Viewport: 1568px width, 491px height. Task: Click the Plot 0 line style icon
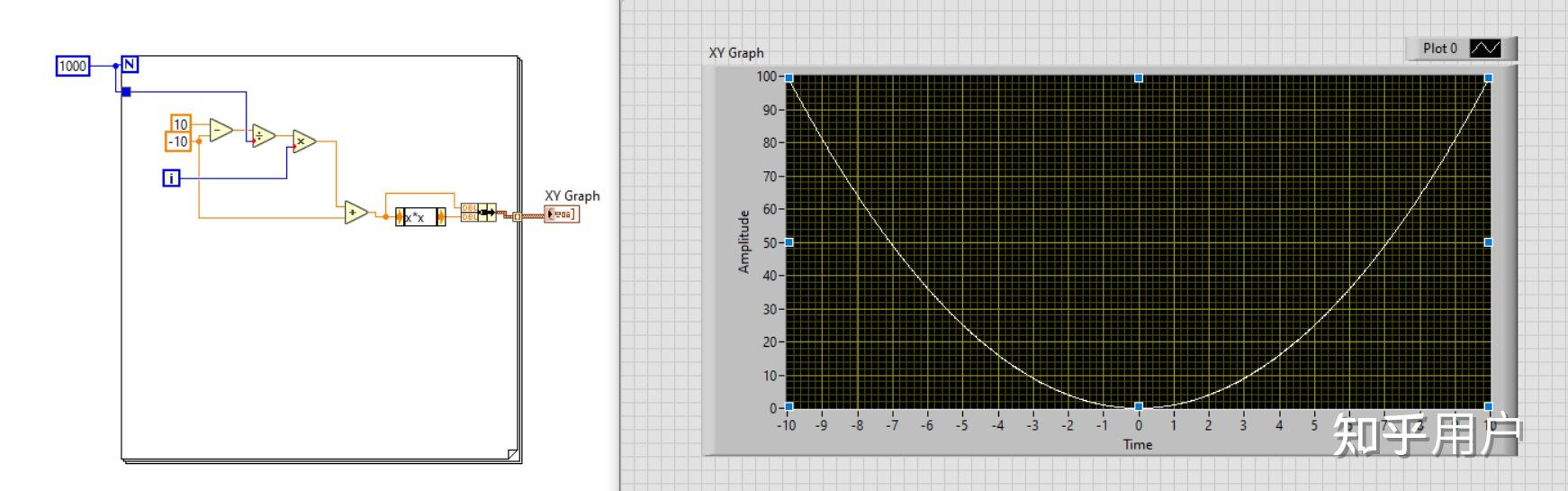(x=1485, y=49)
